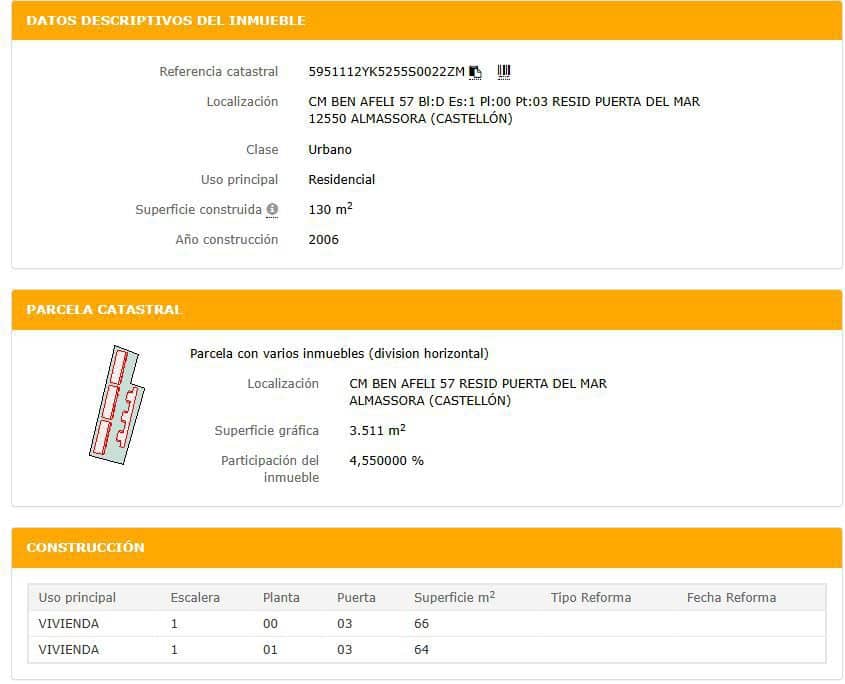Open the parcel map thumbnail

(x=115, y=403)
